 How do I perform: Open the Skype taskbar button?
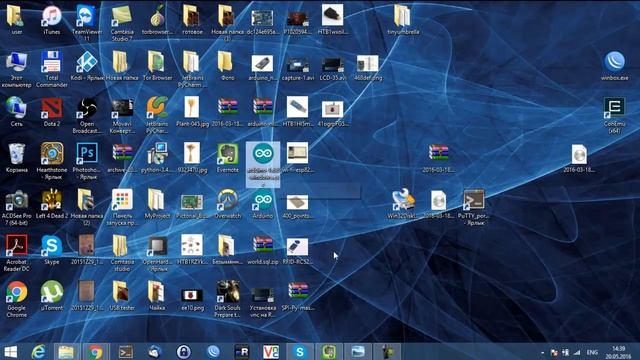[x=300, y=352]
